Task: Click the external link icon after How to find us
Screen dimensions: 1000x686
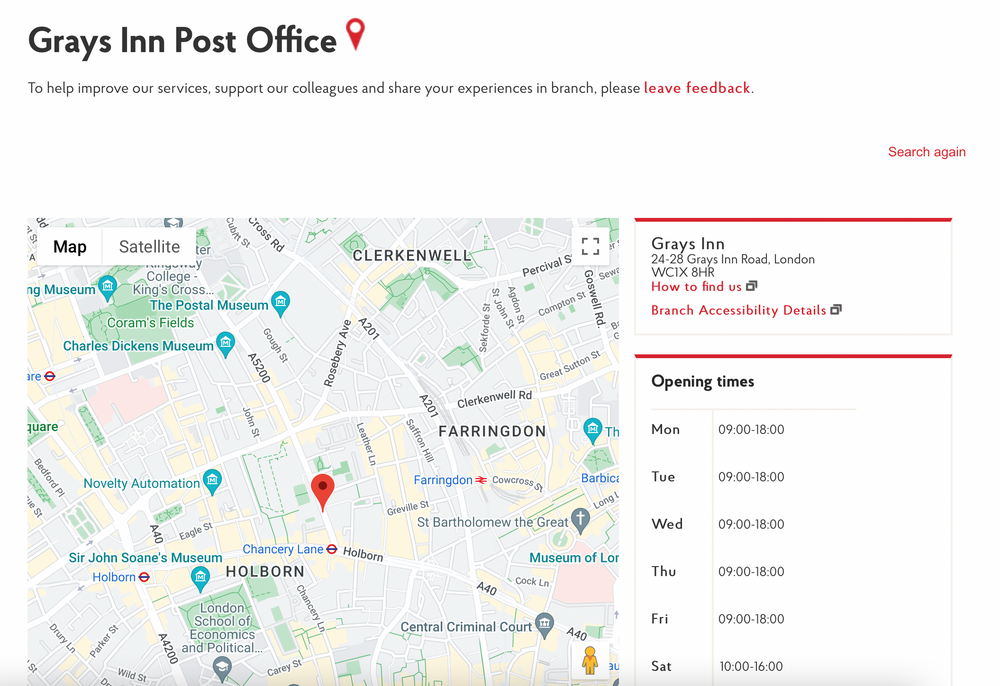Action: pyautogui.click(x=752, y=286)
